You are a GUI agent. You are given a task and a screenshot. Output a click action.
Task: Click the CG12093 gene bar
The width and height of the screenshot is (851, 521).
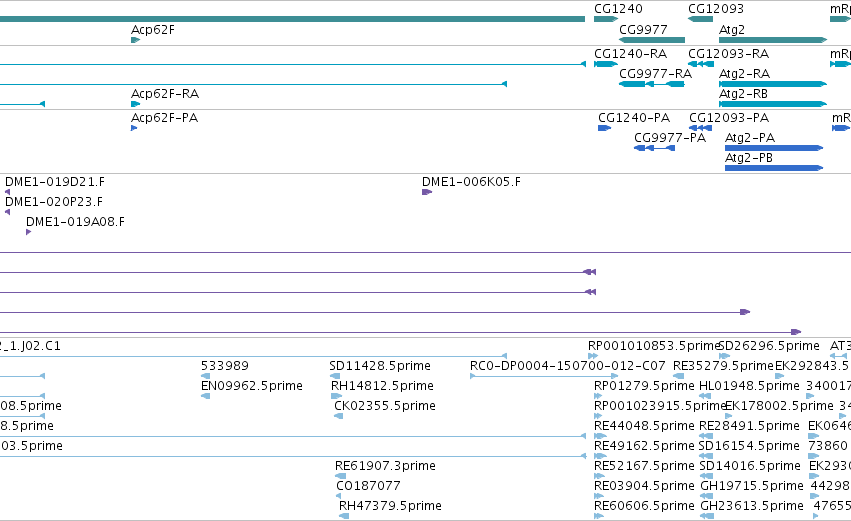pos(700,19)
